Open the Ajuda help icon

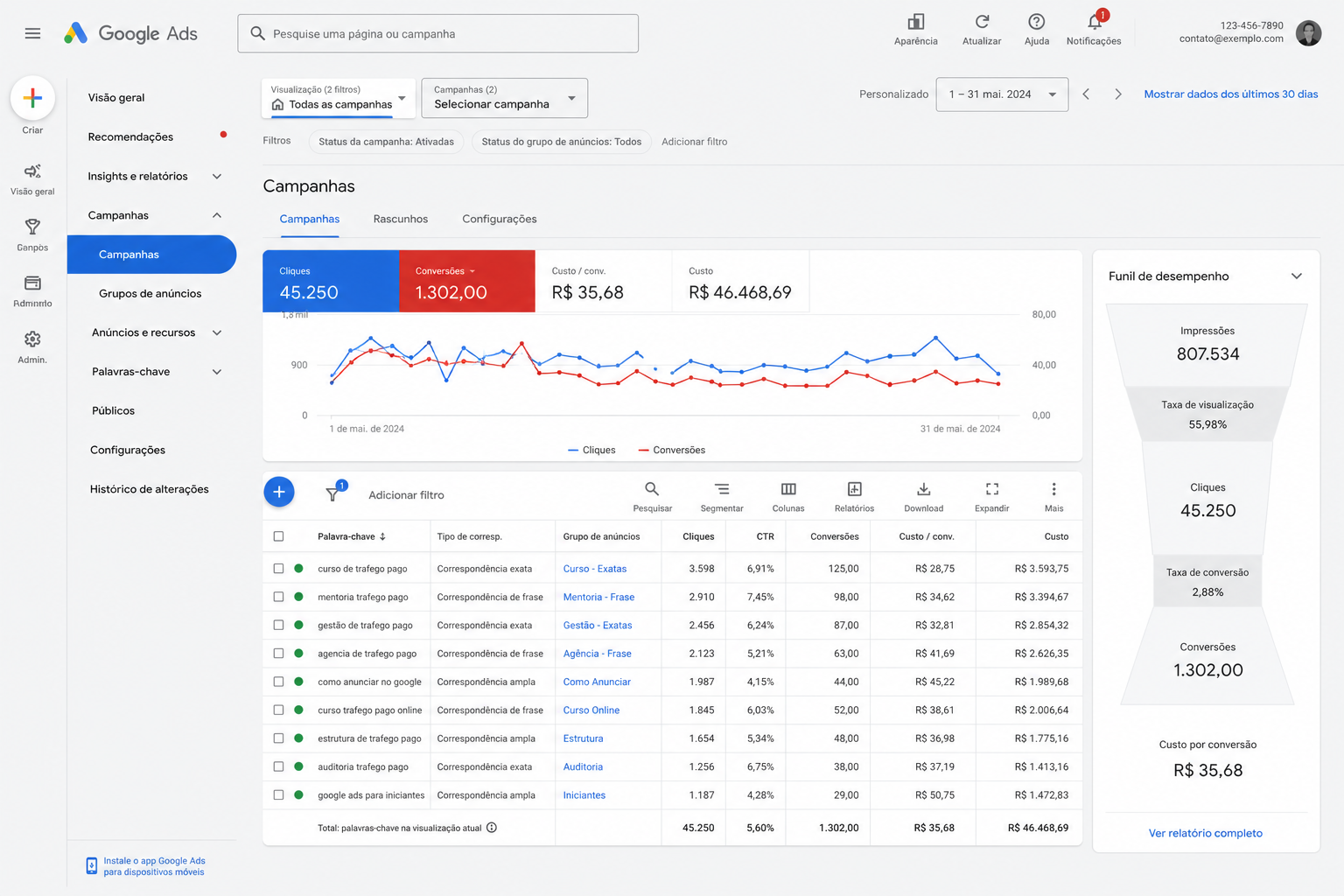1037,22
